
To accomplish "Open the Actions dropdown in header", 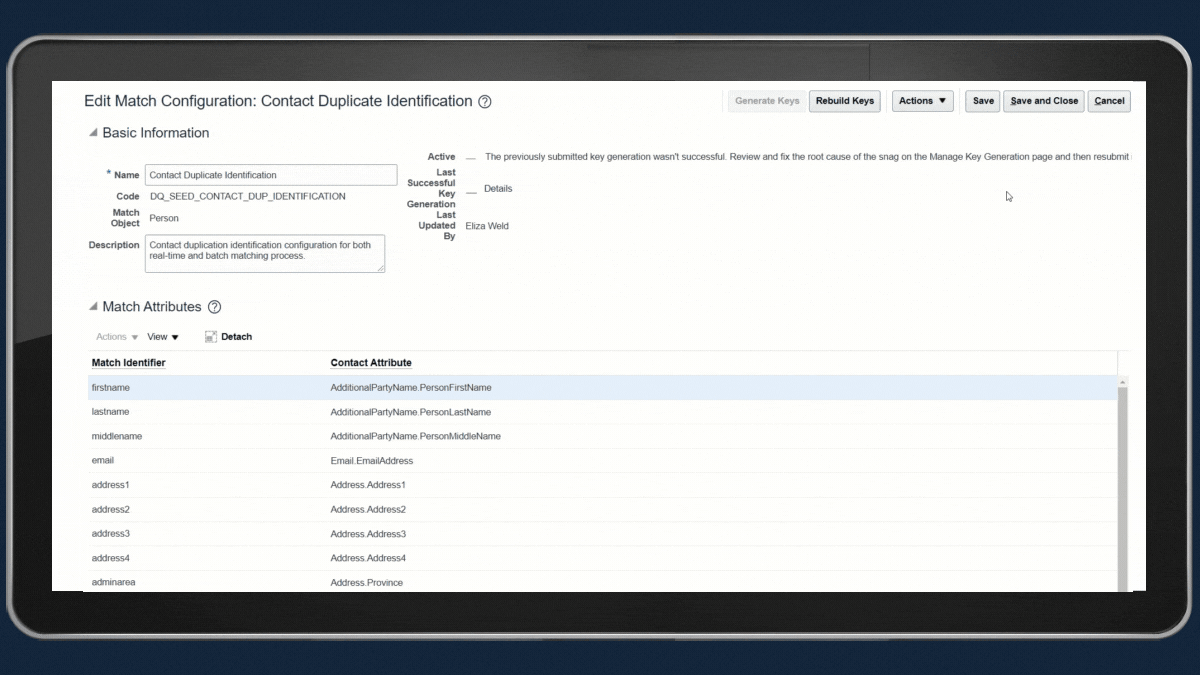I will pyautogui.click(x=922, y=101).
